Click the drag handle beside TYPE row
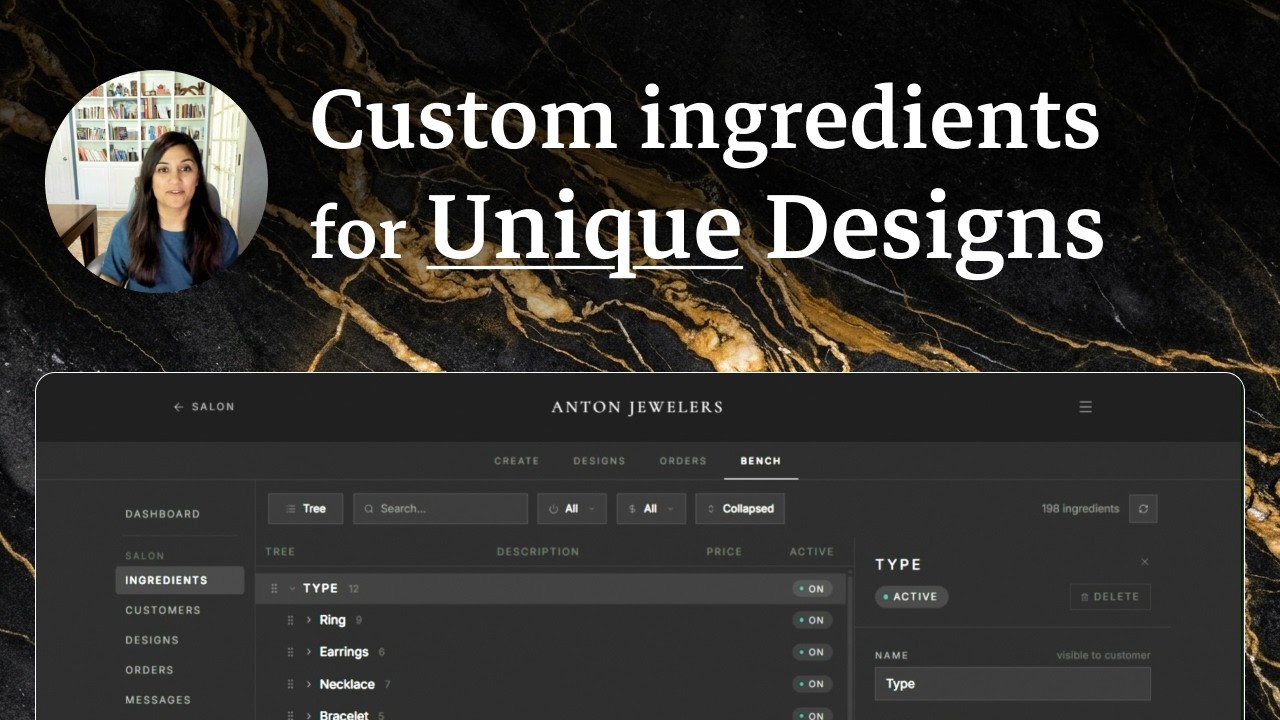 pyautogui.click(x=274, y=588)
